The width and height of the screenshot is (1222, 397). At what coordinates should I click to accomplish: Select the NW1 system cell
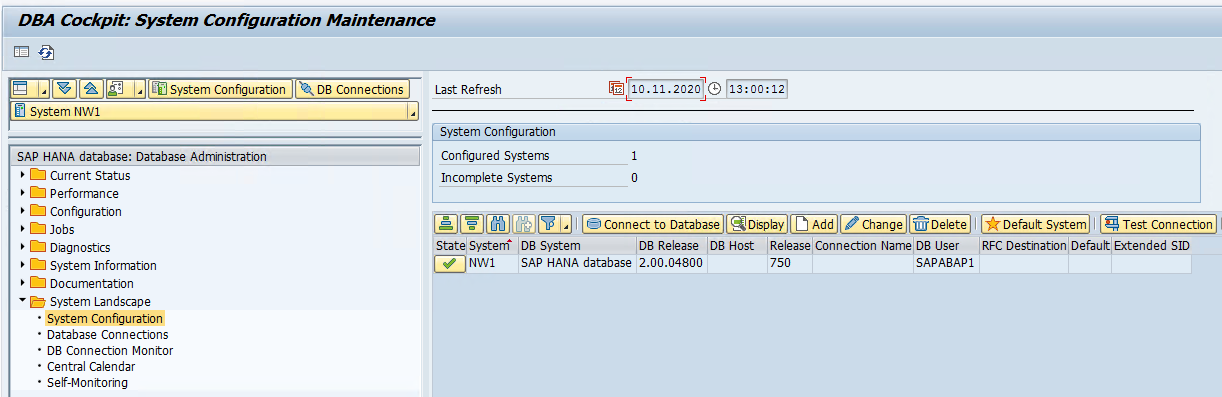(x=492, y=263)
